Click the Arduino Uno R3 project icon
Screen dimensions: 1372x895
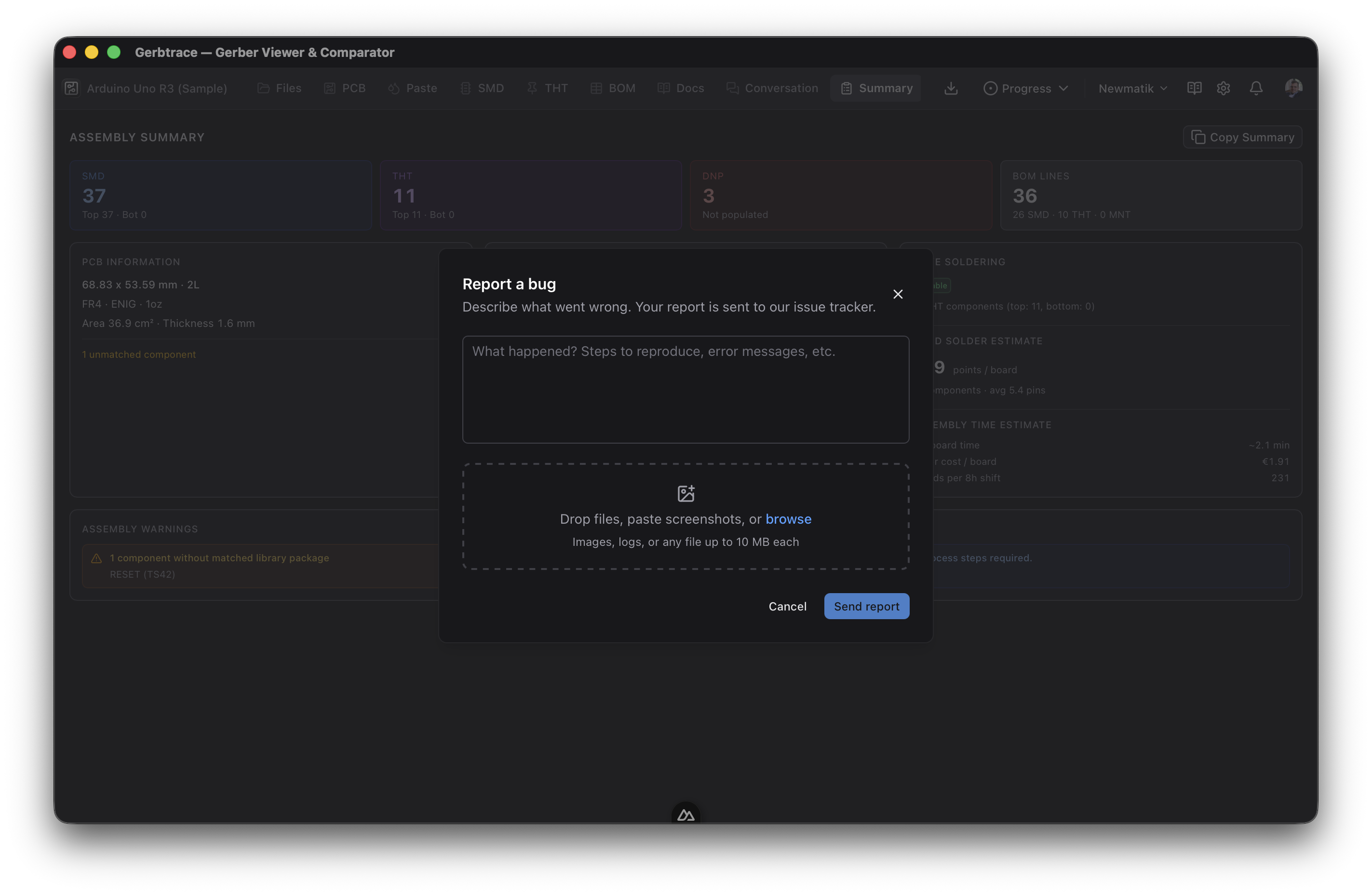pyautogui.click(x=71, y=88)
